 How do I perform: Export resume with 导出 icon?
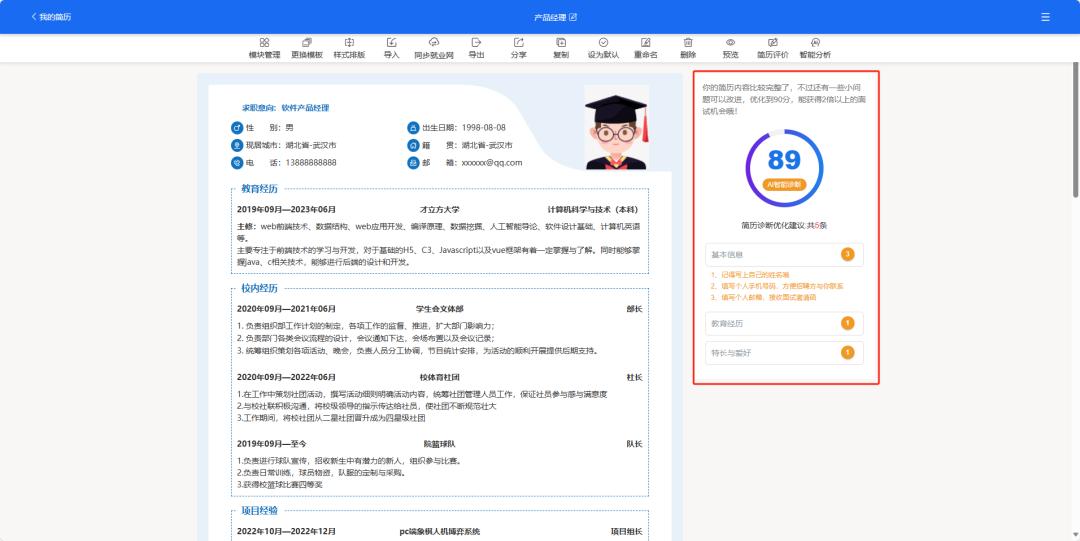(x=476, y=47)
